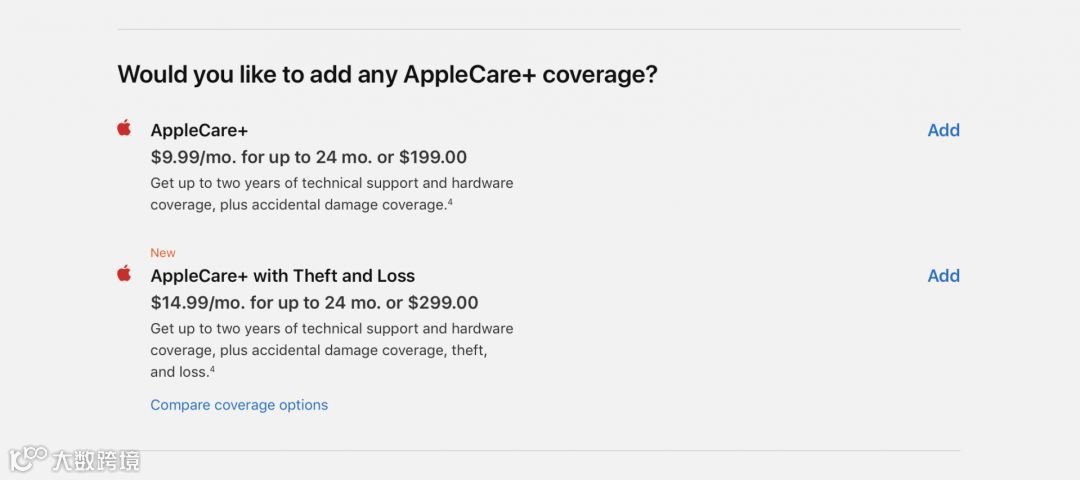The image size is (1080, 480).
Task: Select the AppleCare+ with Theft and Loss title
Action: pos(282,276)
